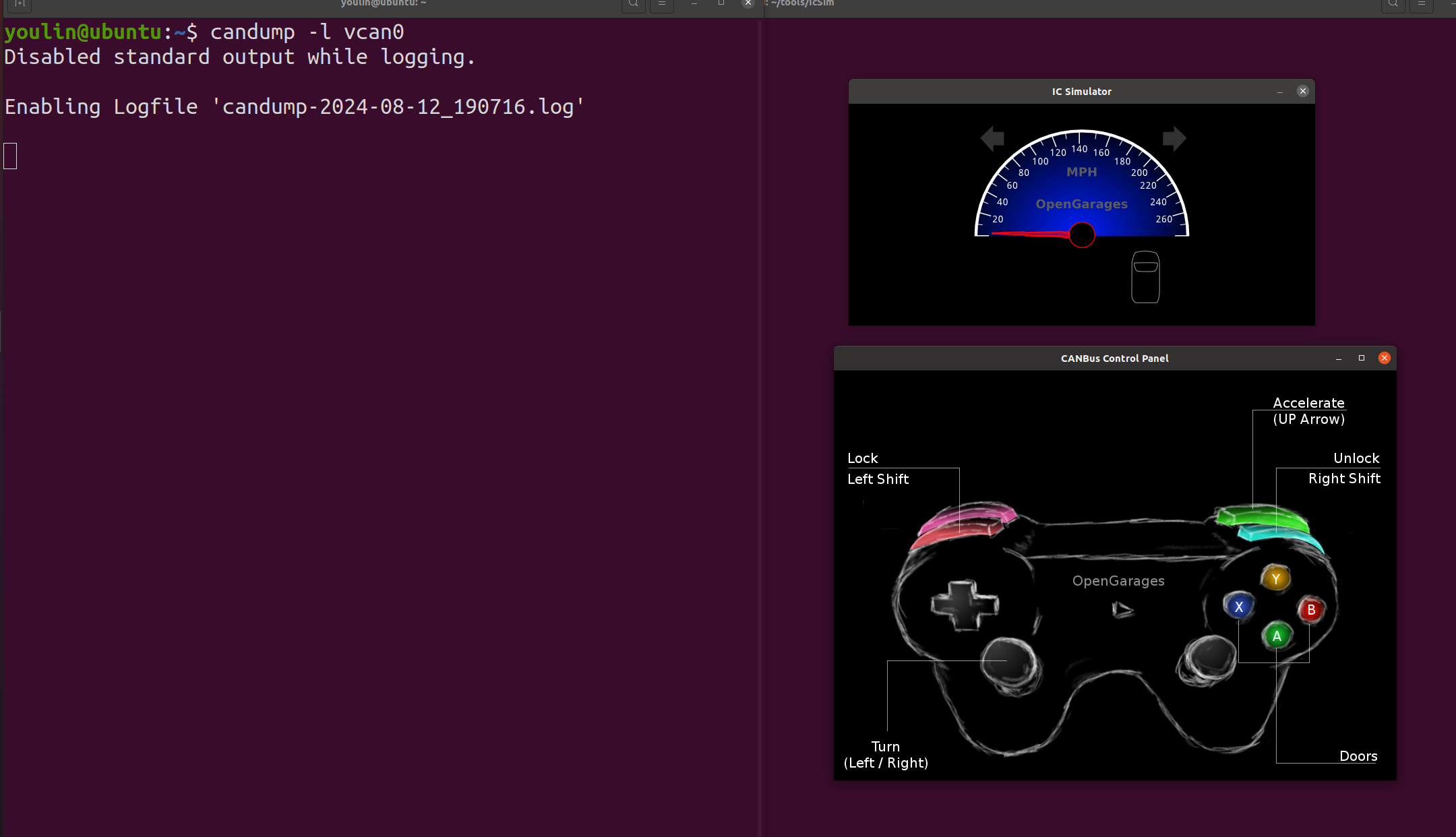This screenshot has height=837, width=1456.
Task: Click the right analog stick on the controller
Action: point(1208,660)
